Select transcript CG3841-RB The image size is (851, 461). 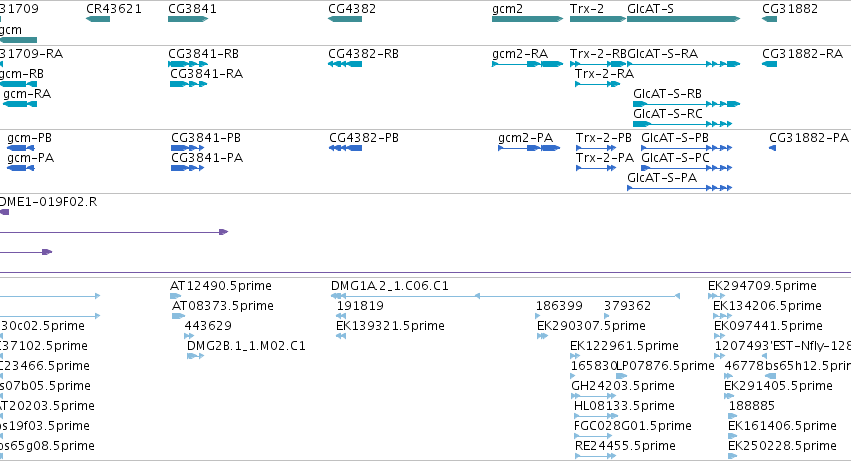pyautogui.click(x=188, y=64)
